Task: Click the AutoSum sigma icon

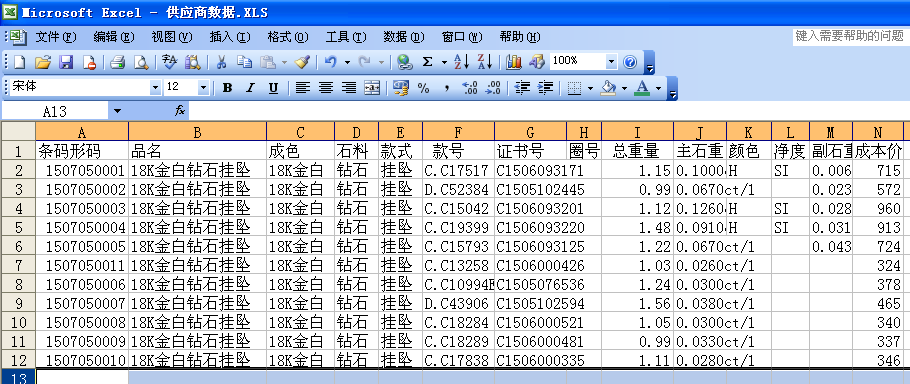Action: pos(428,62)
